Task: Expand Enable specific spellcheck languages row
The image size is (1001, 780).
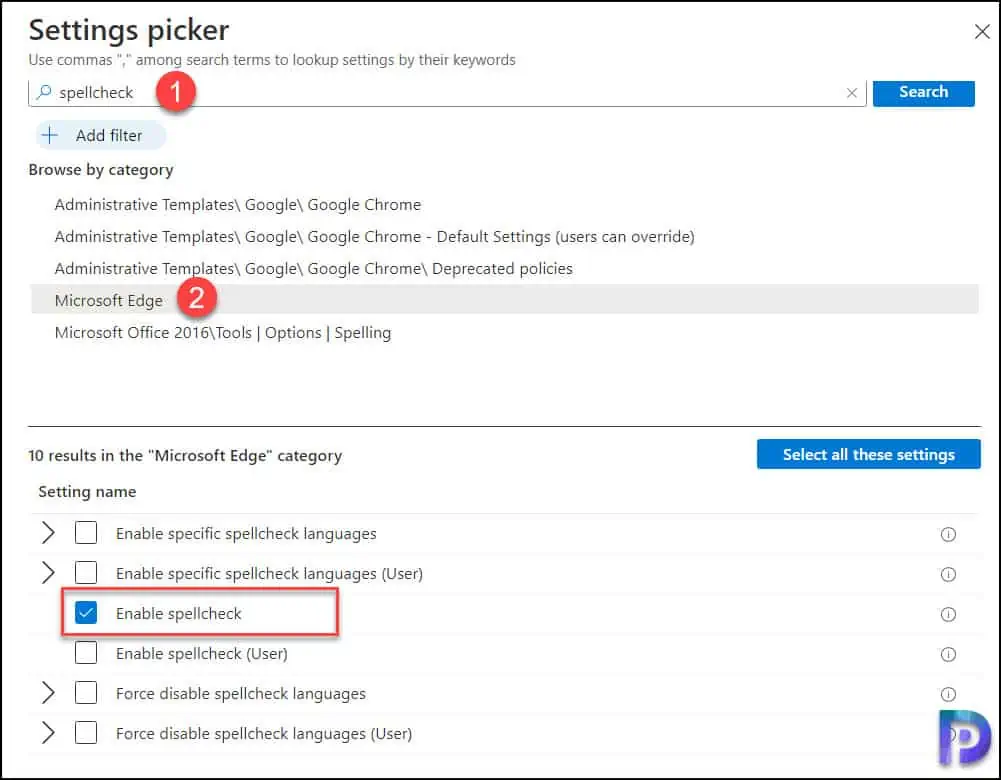Action: tap(48, 532)
